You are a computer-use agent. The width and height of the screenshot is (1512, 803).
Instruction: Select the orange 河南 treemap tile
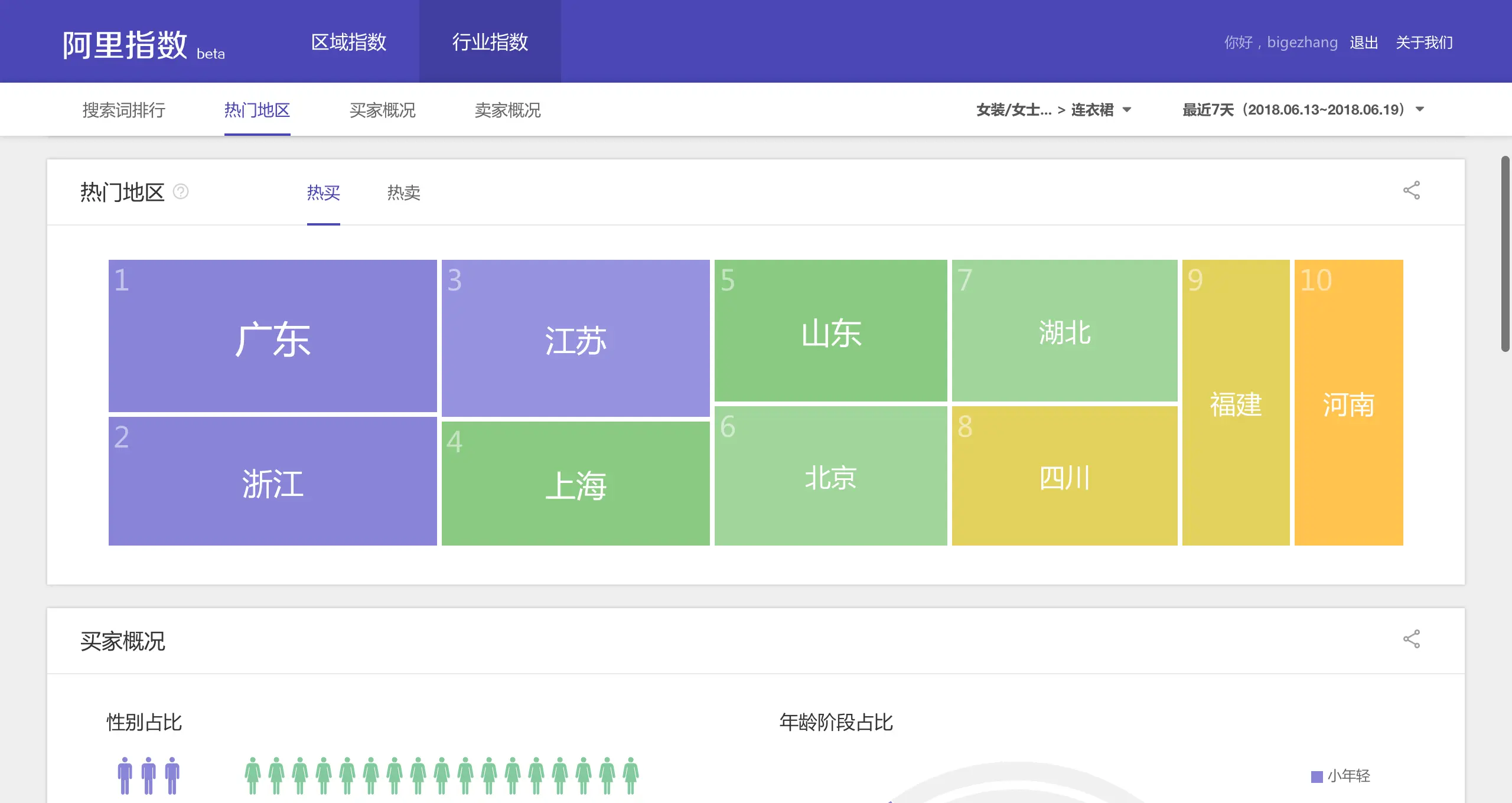(1348, 403)
